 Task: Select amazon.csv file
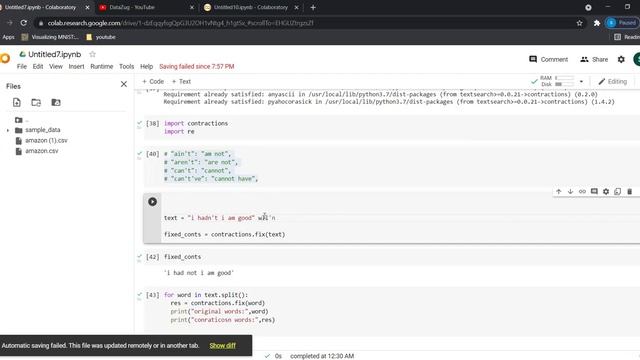42,151
